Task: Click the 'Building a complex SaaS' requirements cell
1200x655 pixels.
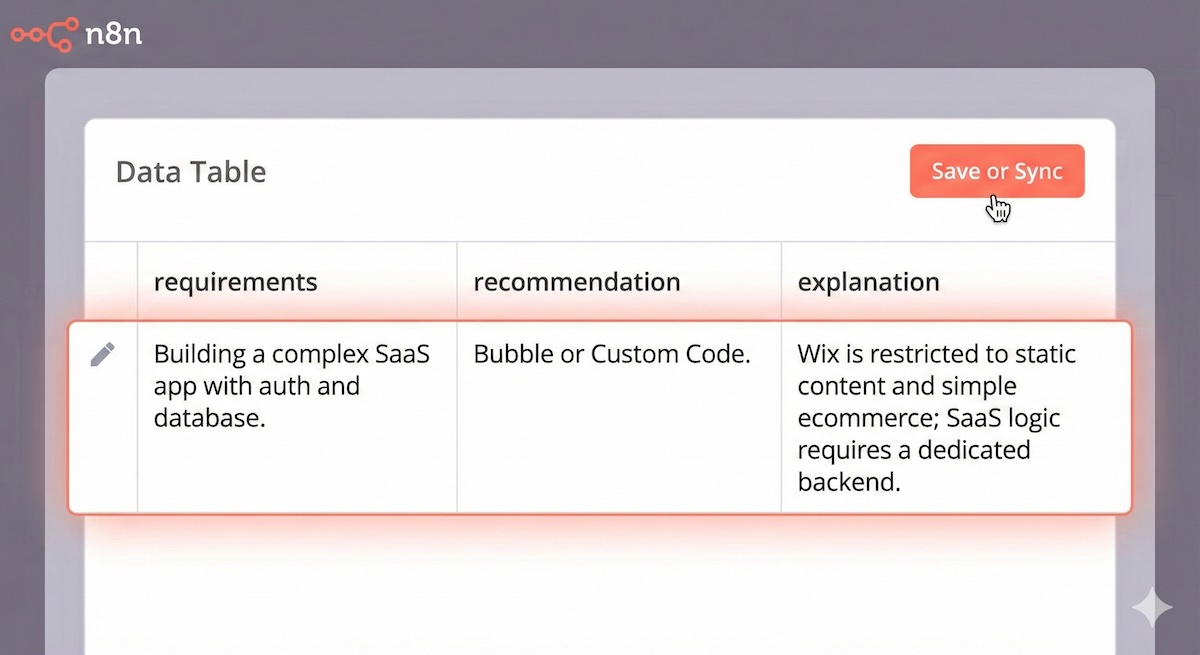Action: click(292, 386)
